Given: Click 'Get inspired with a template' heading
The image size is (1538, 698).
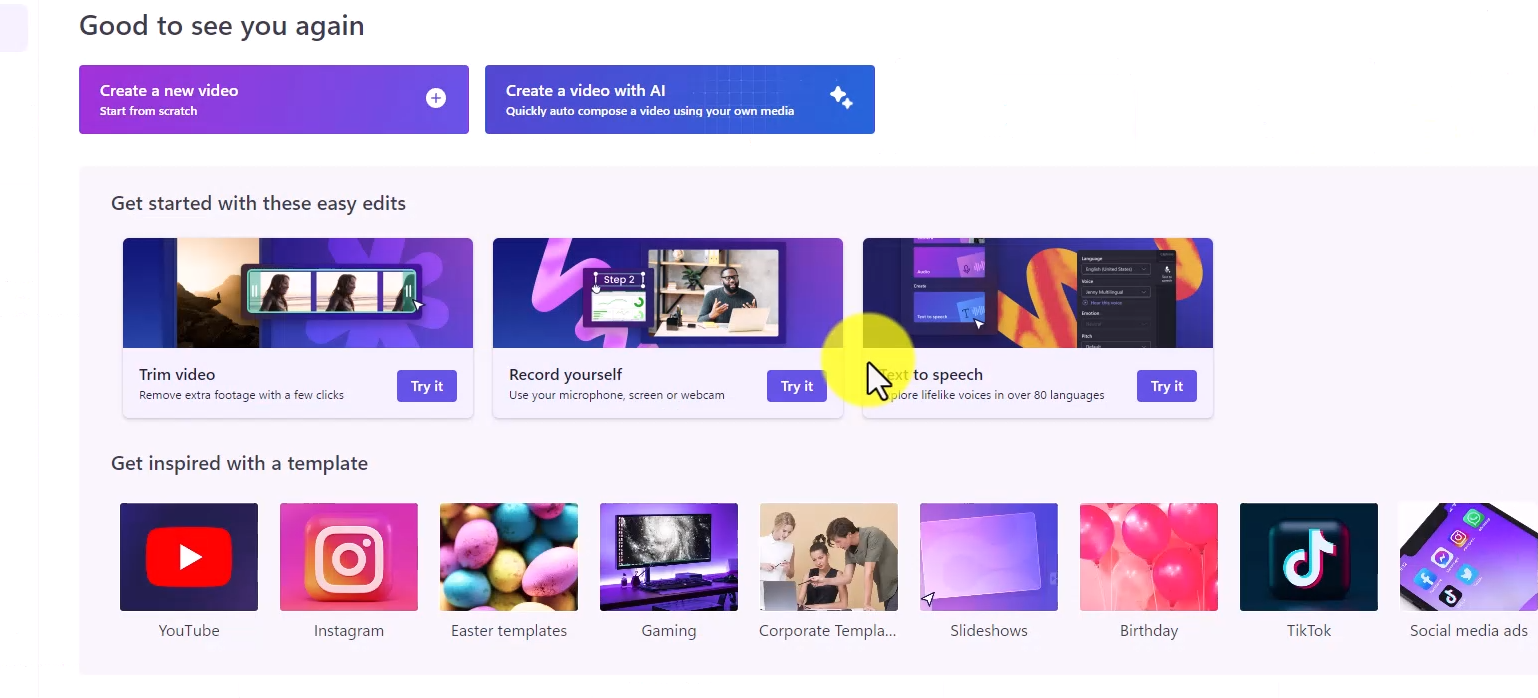Looking at the screenshot, I should point(239,463).
